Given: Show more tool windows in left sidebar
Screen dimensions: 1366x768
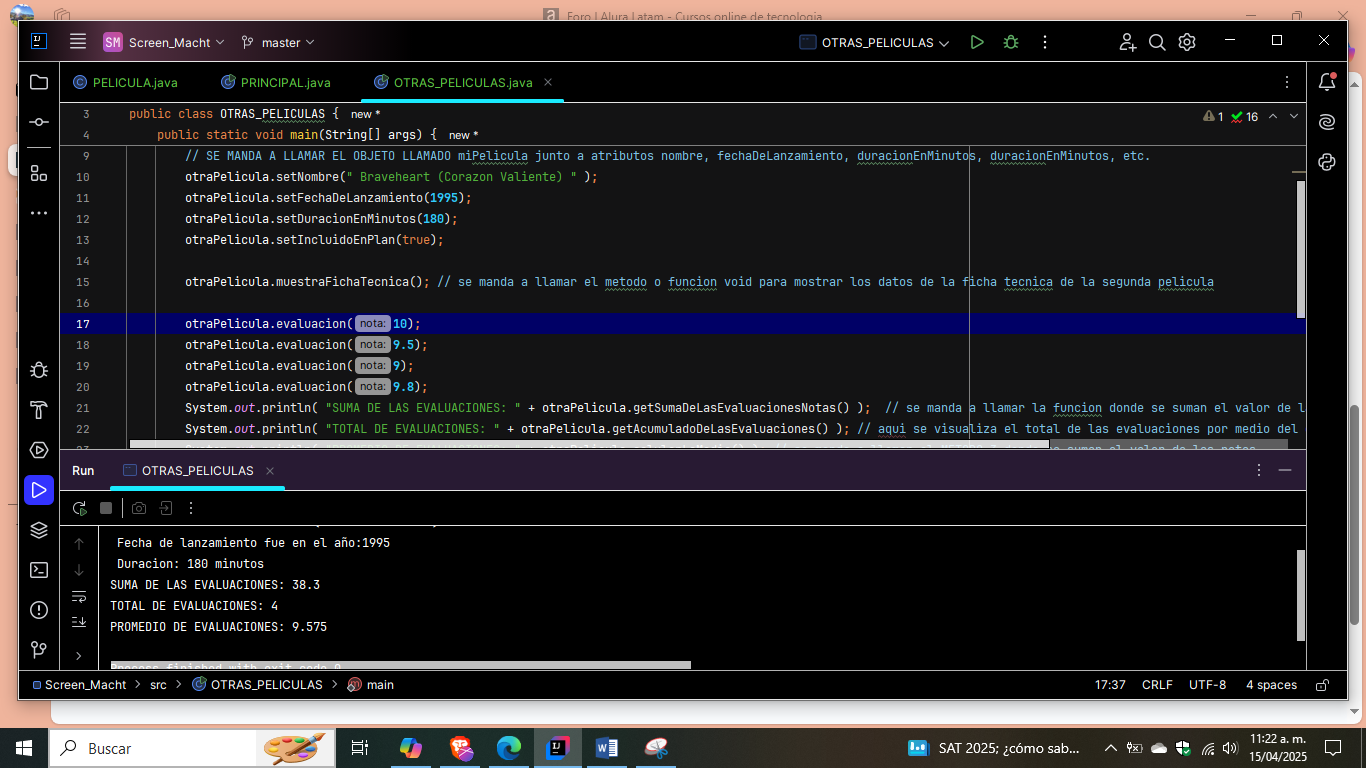Looking at the screenshot, I should click(39, 213).
